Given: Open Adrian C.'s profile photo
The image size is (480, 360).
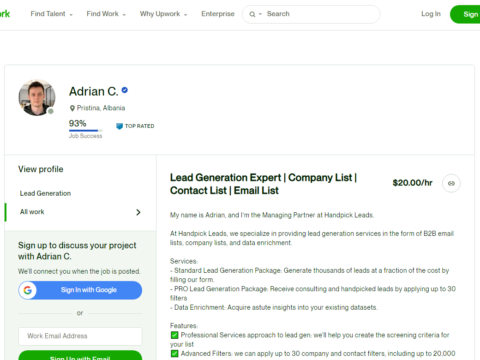Looking at the screenshot, I should (x=37, y=97).
